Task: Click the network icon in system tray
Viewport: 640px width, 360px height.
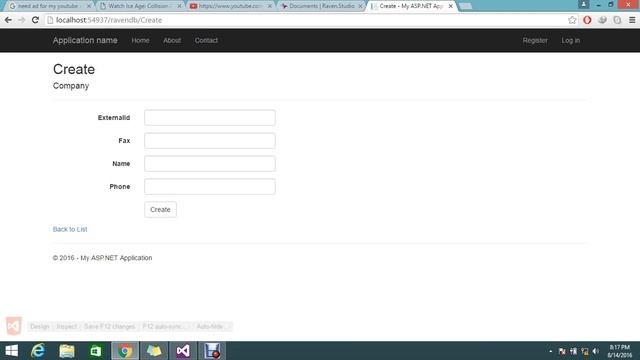Action: coord(584,351)
